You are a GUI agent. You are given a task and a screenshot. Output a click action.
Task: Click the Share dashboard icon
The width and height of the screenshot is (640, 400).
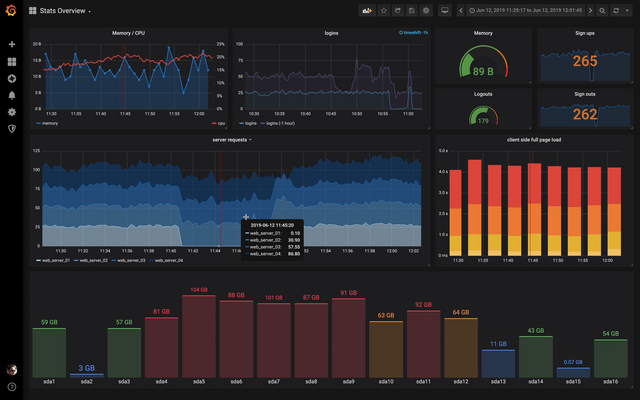coord(398,11)
